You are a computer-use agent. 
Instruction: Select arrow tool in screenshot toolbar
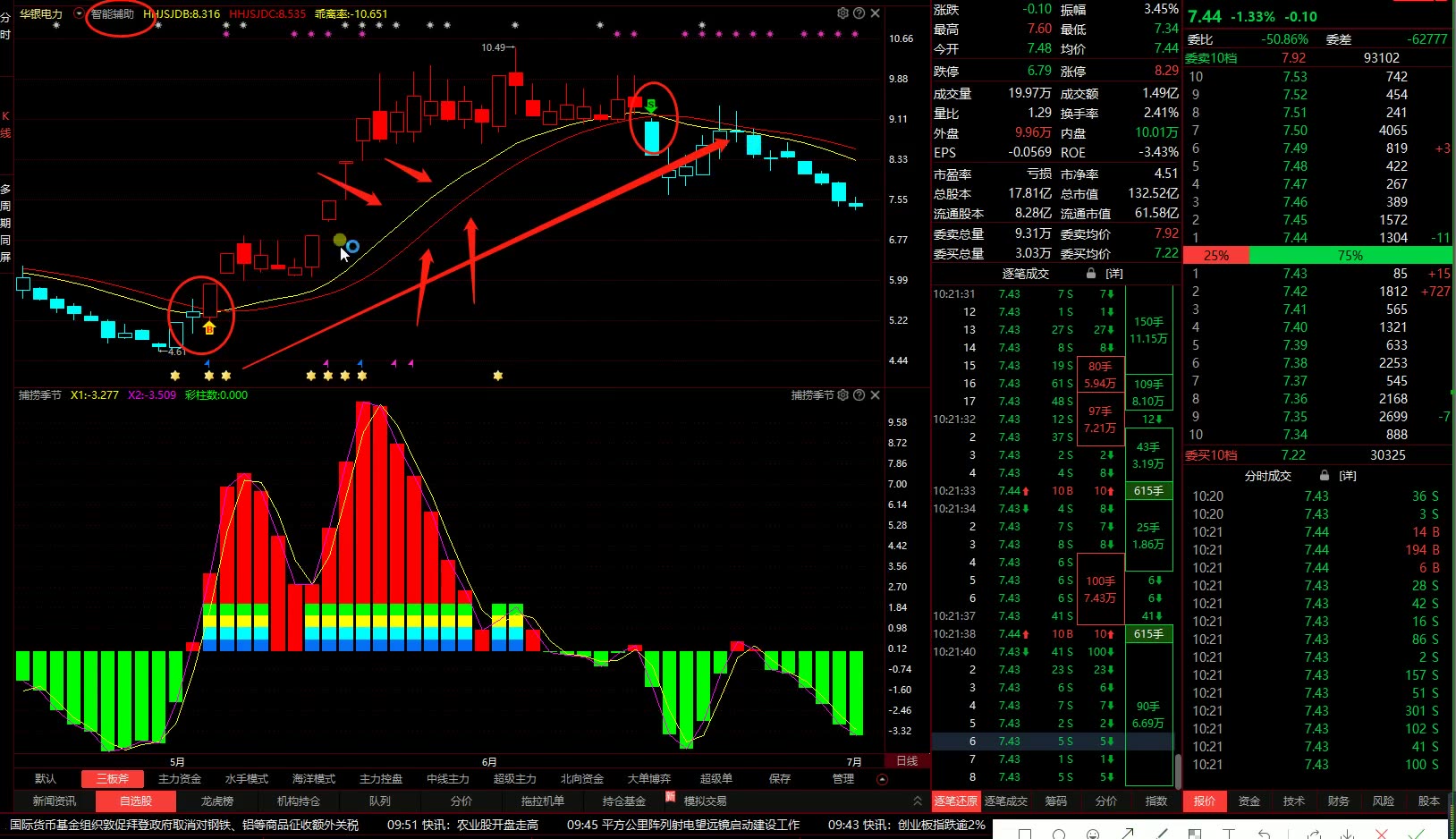(1127, 834)
